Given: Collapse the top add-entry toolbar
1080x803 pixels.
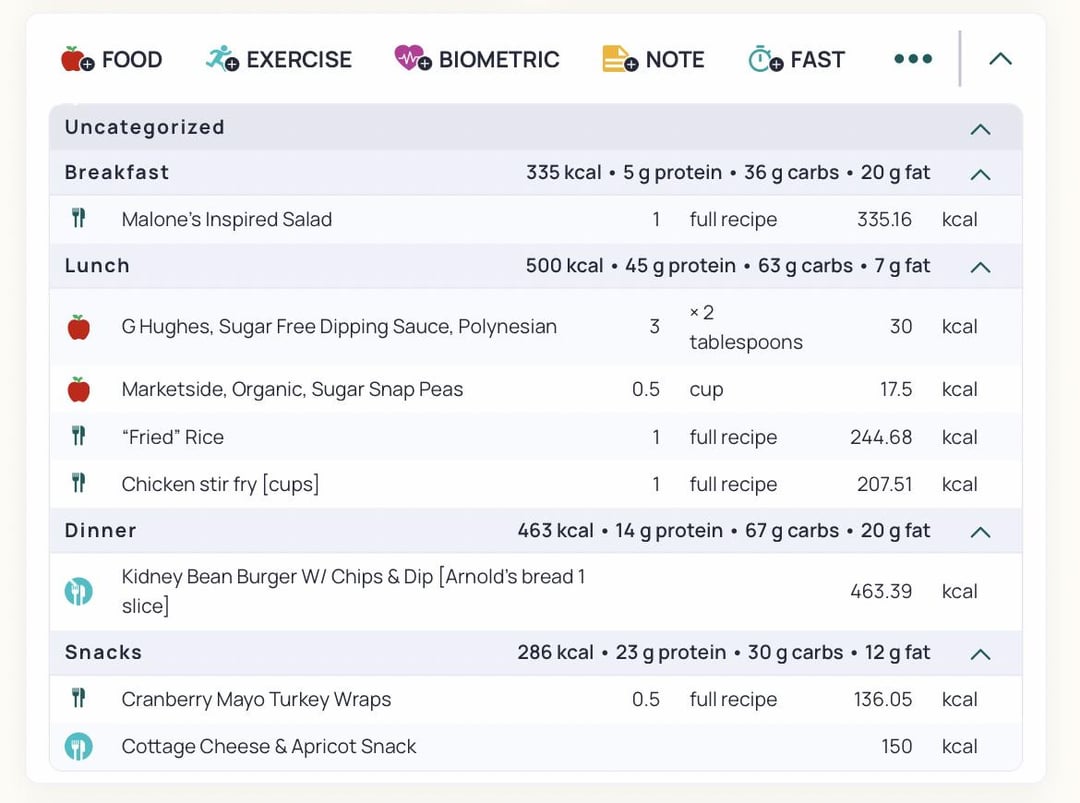Looking at the screenshot, I should pyautogui.click(x=1000, y=59).
